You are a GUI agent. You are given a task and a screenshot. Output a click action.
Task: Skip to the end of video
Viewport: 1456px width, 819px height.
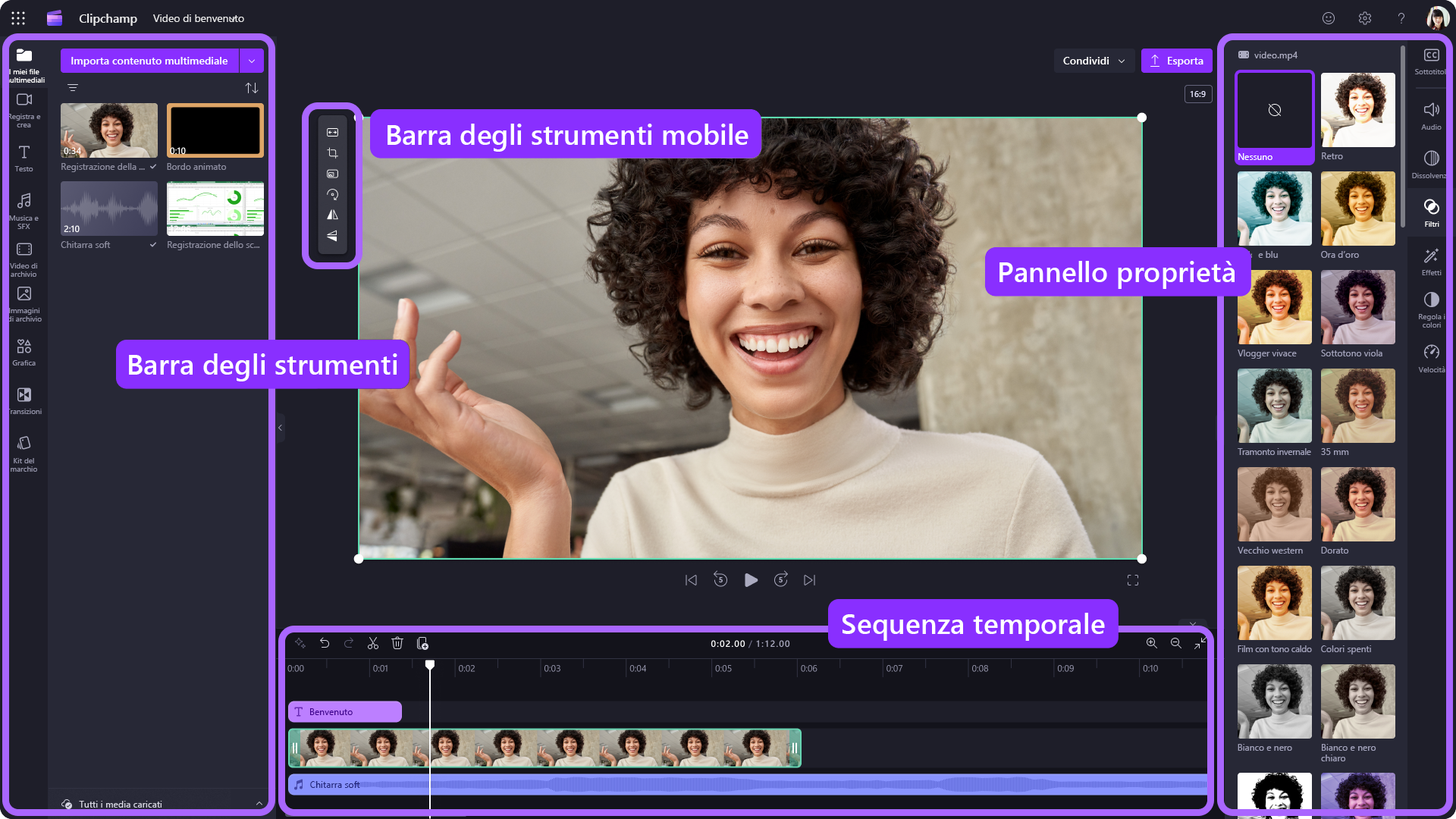click(810, 580)
